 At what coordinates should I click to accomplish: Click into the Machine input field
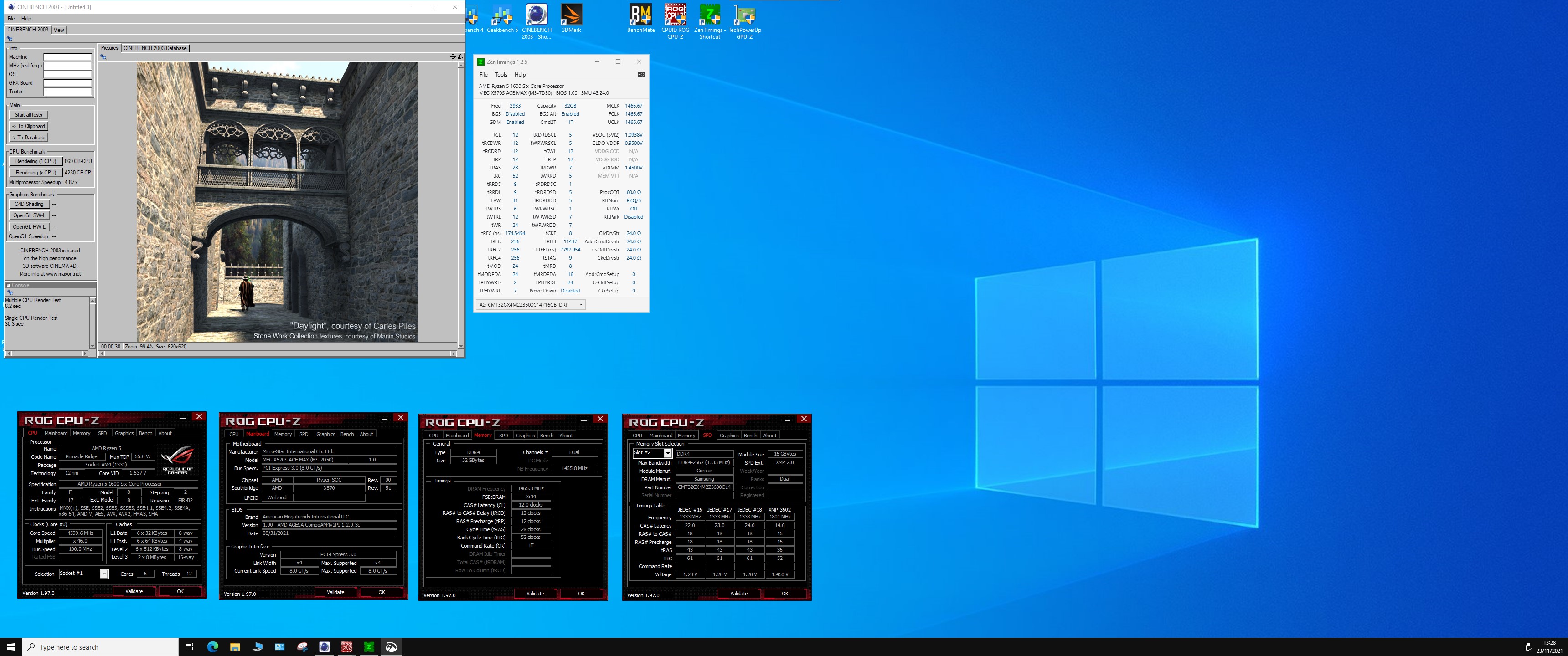(67, 56)
